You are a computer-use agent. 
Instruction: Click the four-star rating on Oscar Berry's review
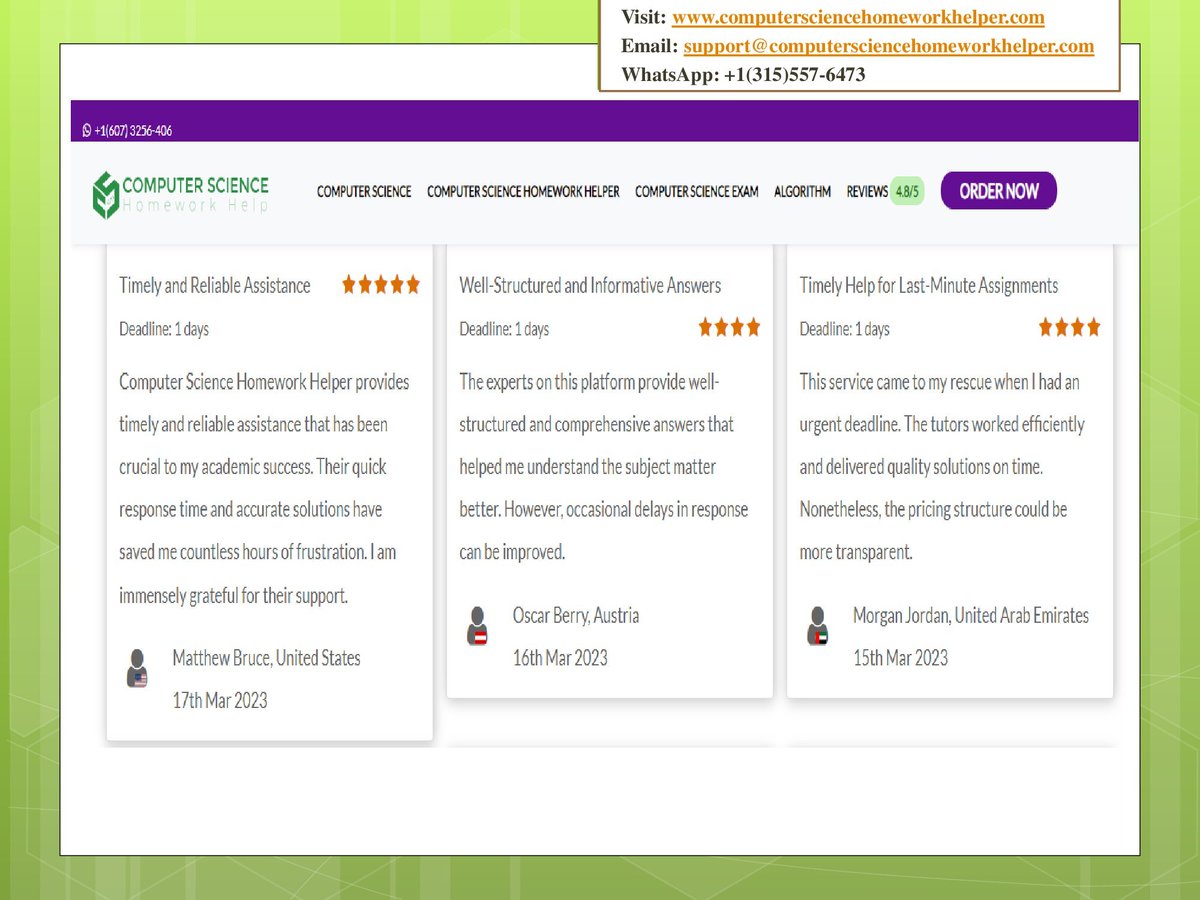click(x=729, y=327)
